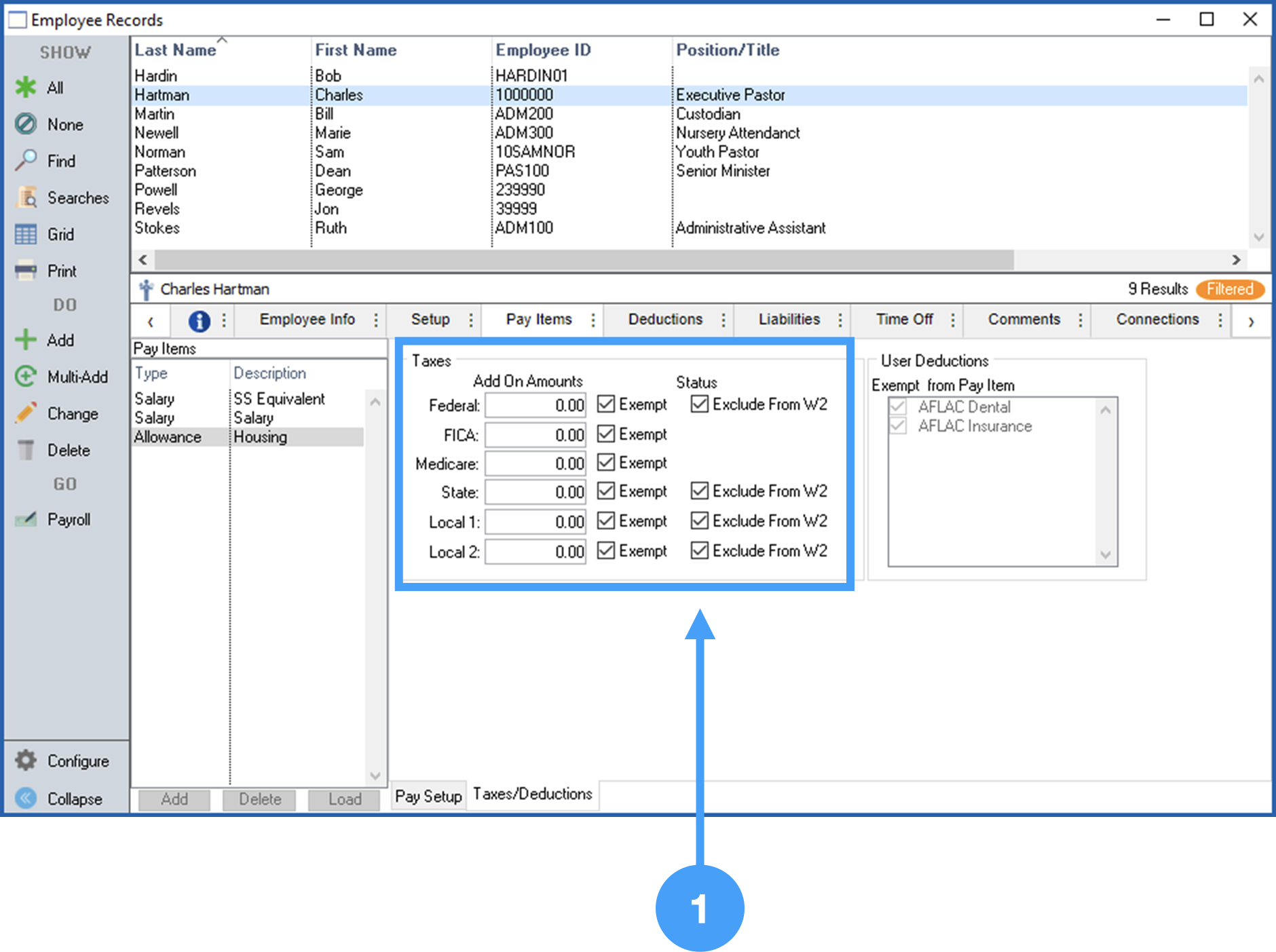Open the Pay Items tab options menu
1276x952 pixels.
pos(593,320)
